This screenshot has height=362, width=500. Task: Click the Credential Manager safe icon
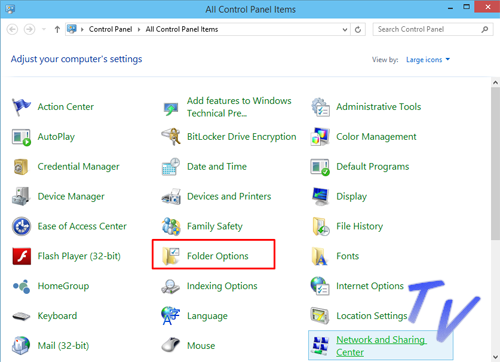(21, 167)
